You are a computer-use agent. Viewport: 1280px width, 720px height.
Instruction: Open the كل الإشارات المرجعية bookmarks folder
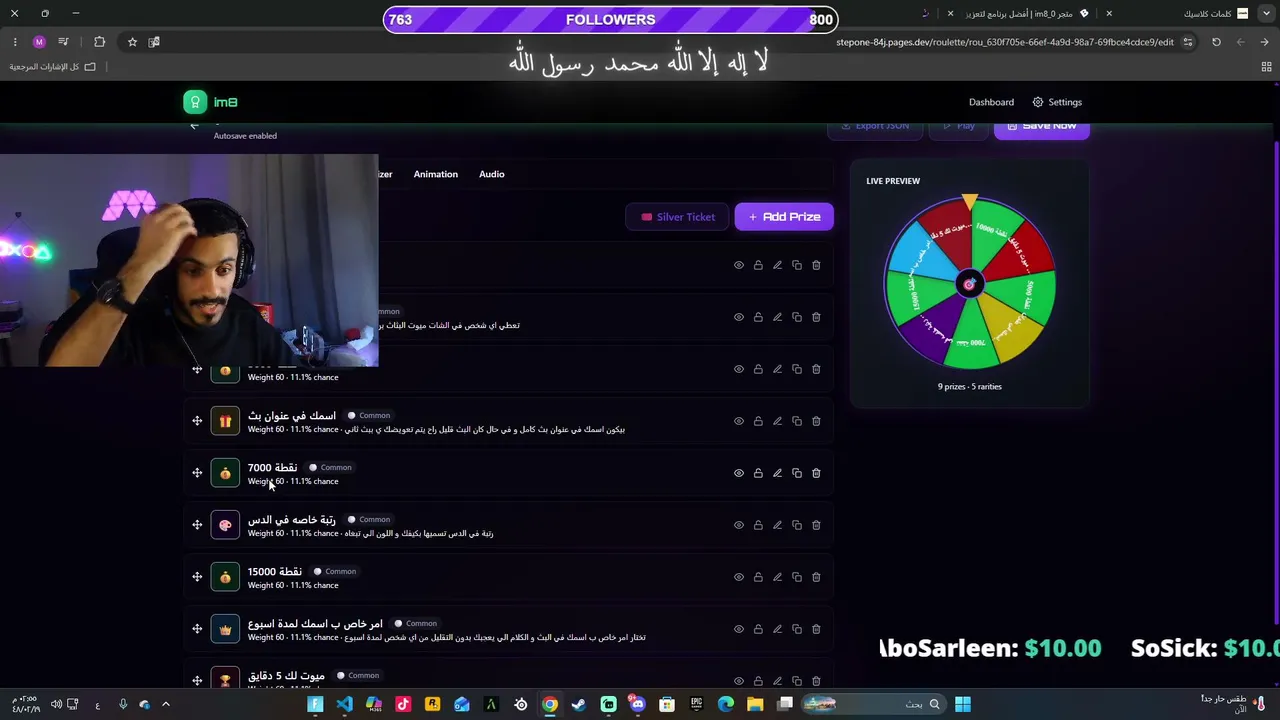[x=52, y=67]
